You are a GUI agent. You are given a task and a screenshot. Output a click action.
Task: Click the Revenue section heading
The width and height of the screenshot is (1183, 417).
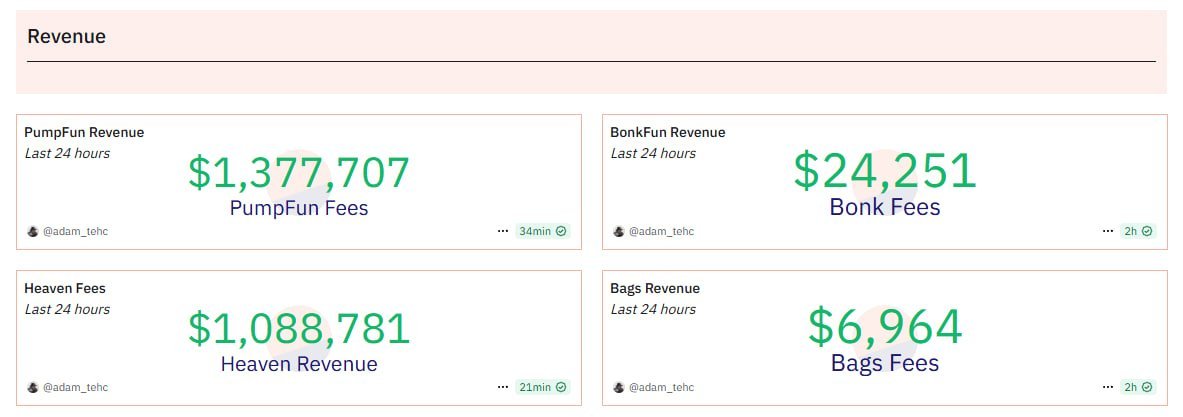[x=66, y=36]
